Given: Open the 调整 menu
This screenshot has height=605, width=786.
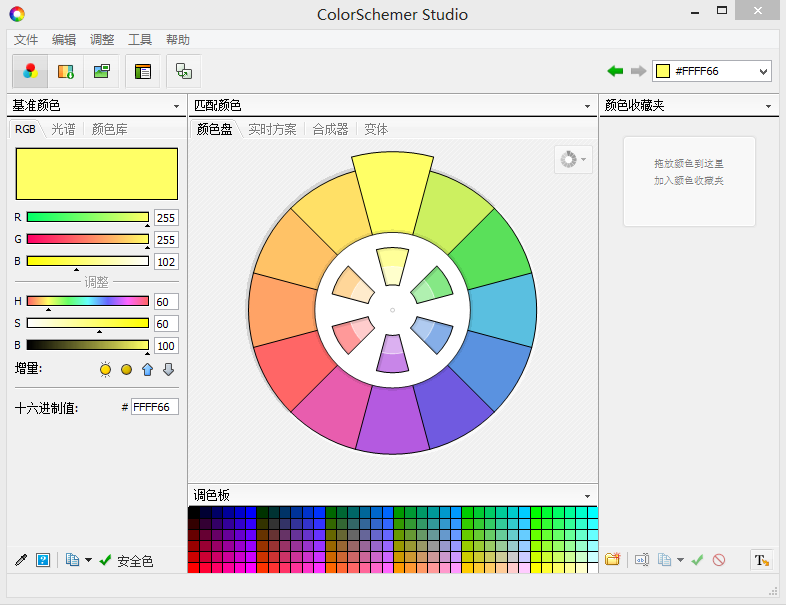Looking at the screenshot, I should tap(102, 40).
